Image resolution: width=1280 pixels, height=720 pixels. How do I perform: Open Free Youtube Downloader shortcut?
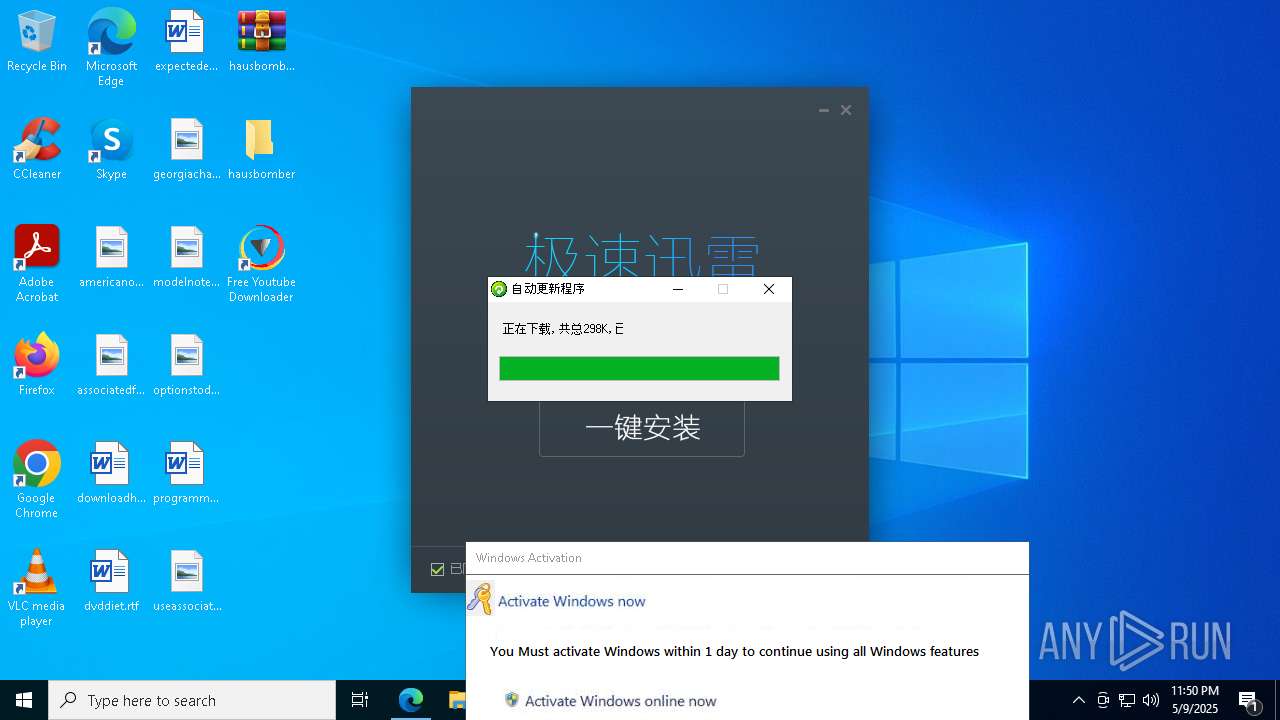(261, 264)
